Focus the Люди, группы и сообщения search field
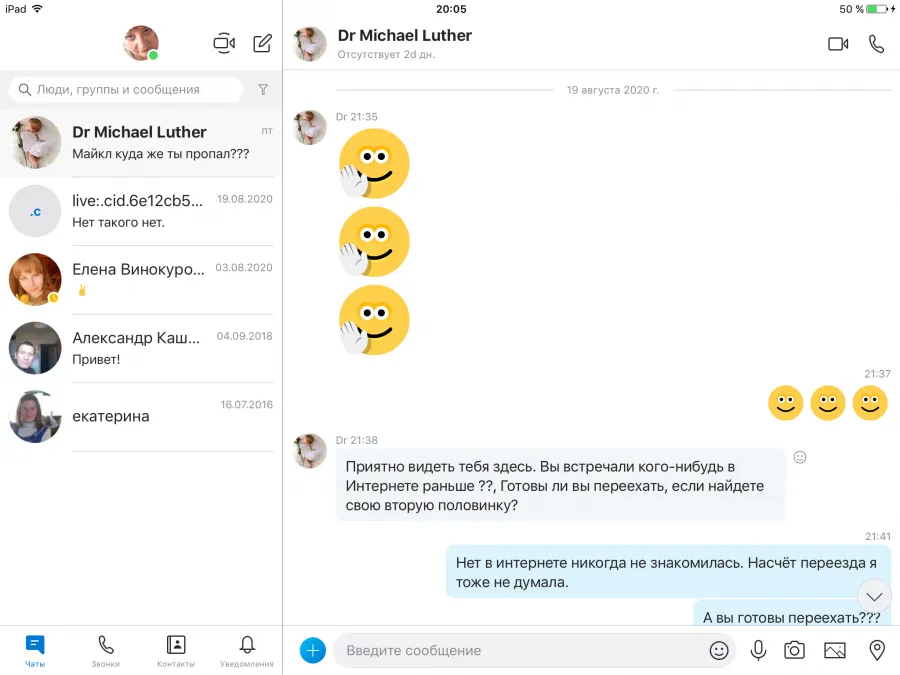 (126, 90)
